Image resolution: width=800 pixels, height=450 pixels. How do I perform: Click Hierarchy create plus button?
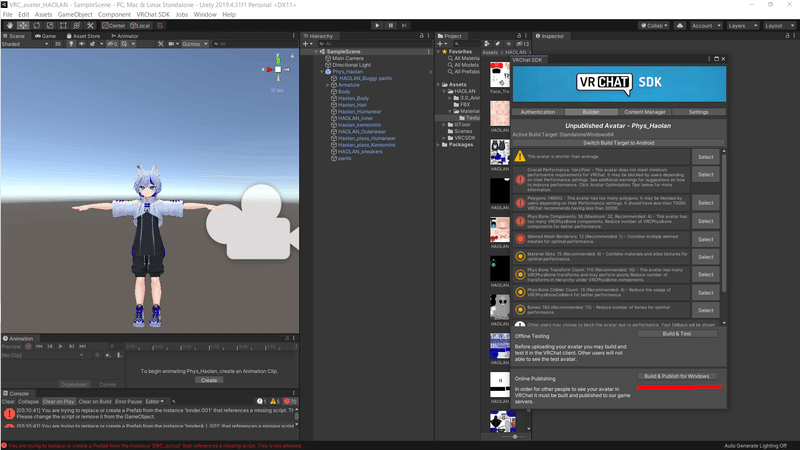click(x=307, y=44)
